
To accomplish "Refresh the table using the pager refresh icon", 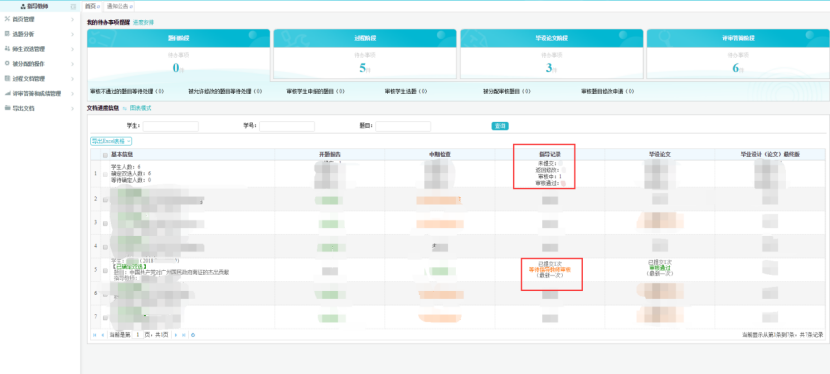I will (193, 335).
